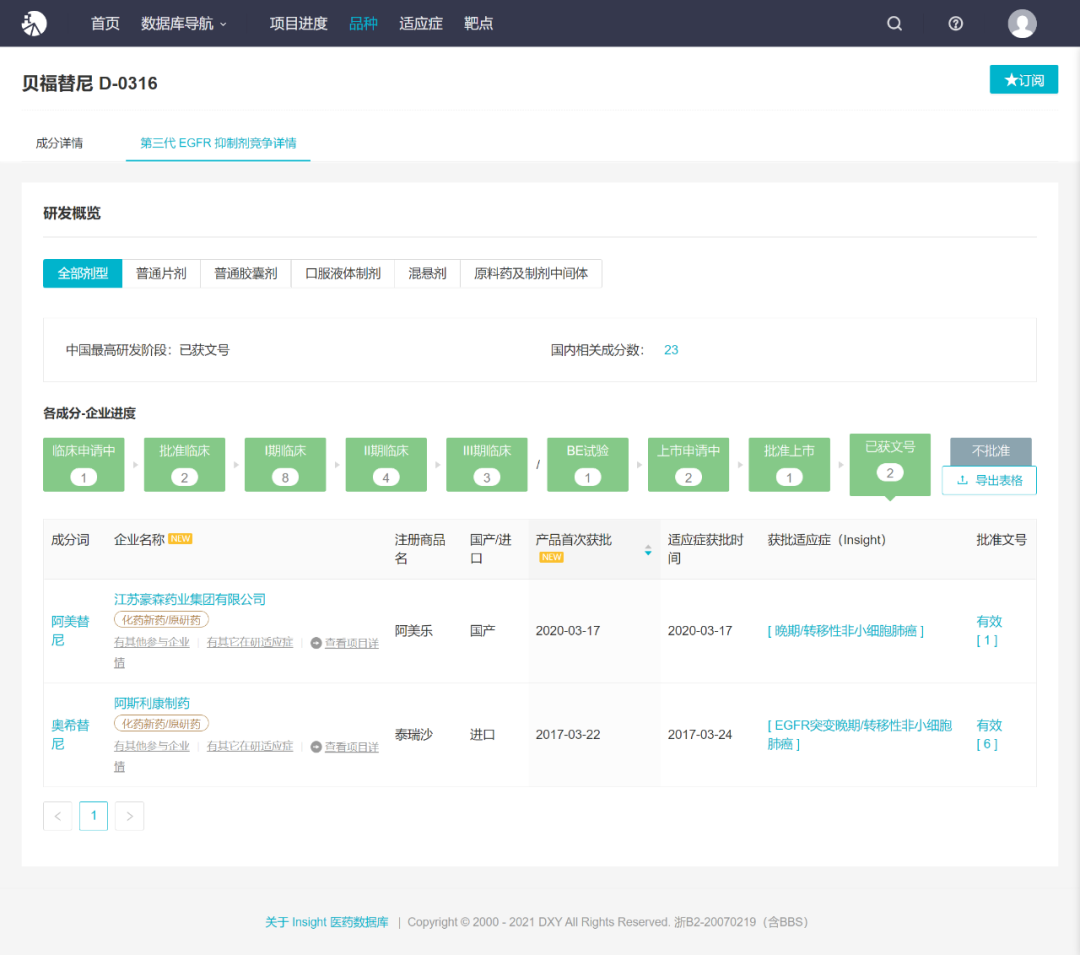Click 化药新药/原研药 tag under 阿斯利康制药
The height and width of the screenshot is (955, 1080).
point(161,724)
